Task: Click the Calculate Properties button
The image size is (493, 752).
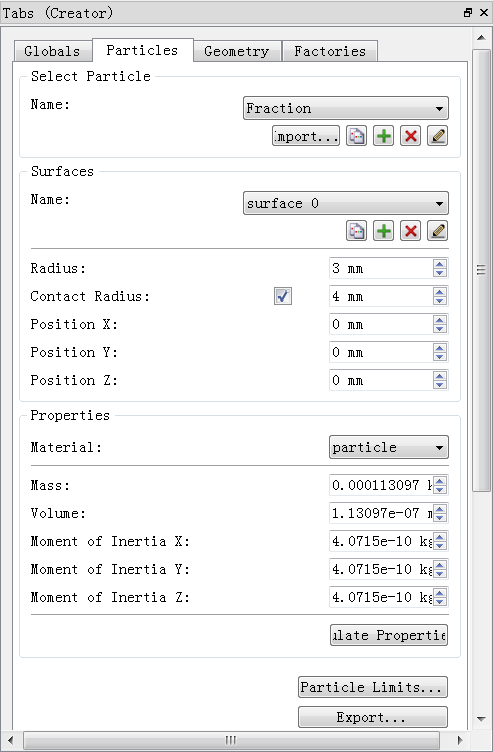Action: pos(389,635)
